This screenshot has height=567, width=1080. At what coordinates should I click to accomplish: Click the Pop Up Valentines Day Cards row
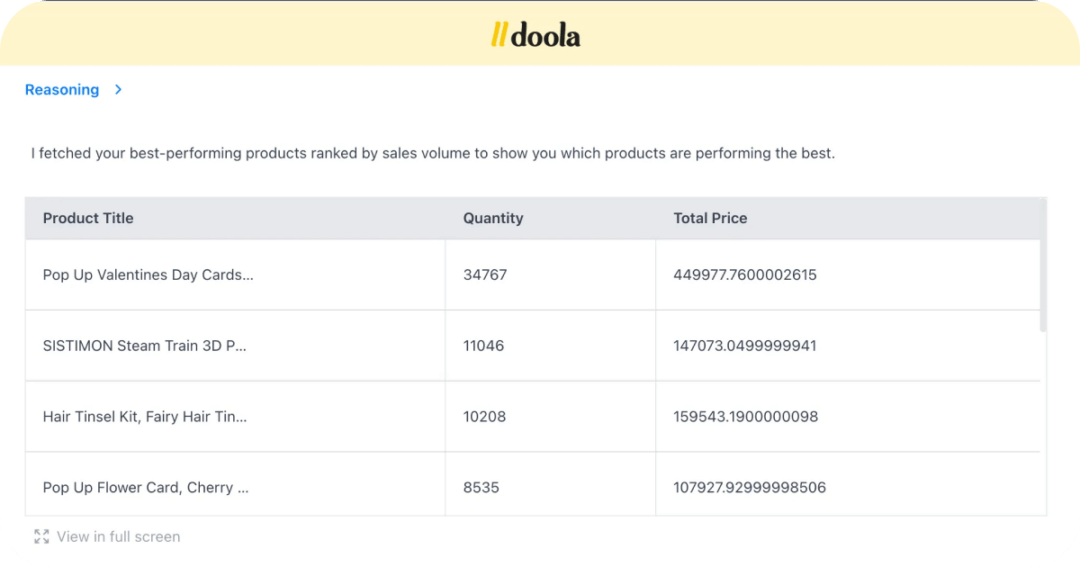tap(148, 275)
